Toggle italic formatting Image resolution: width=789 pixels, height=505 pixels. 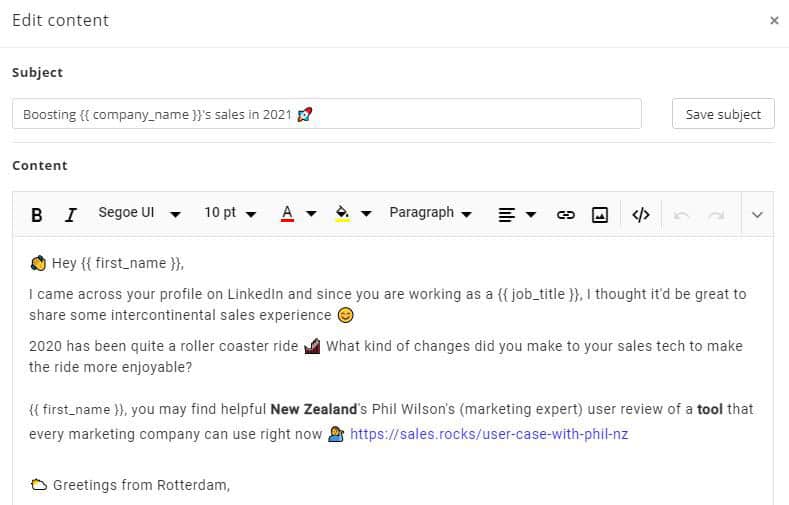(x=70, y=214)
